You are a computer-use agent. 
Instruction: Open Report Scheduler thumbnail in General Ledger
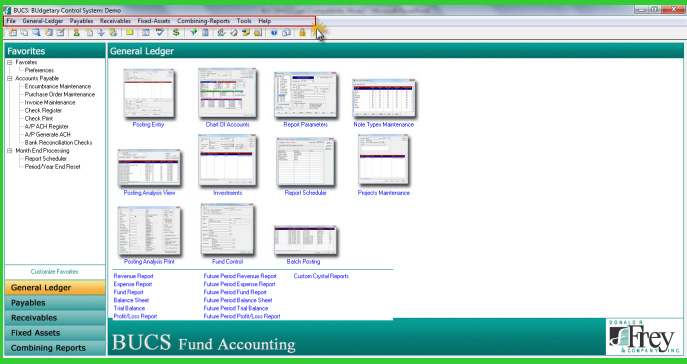[305, 162]
